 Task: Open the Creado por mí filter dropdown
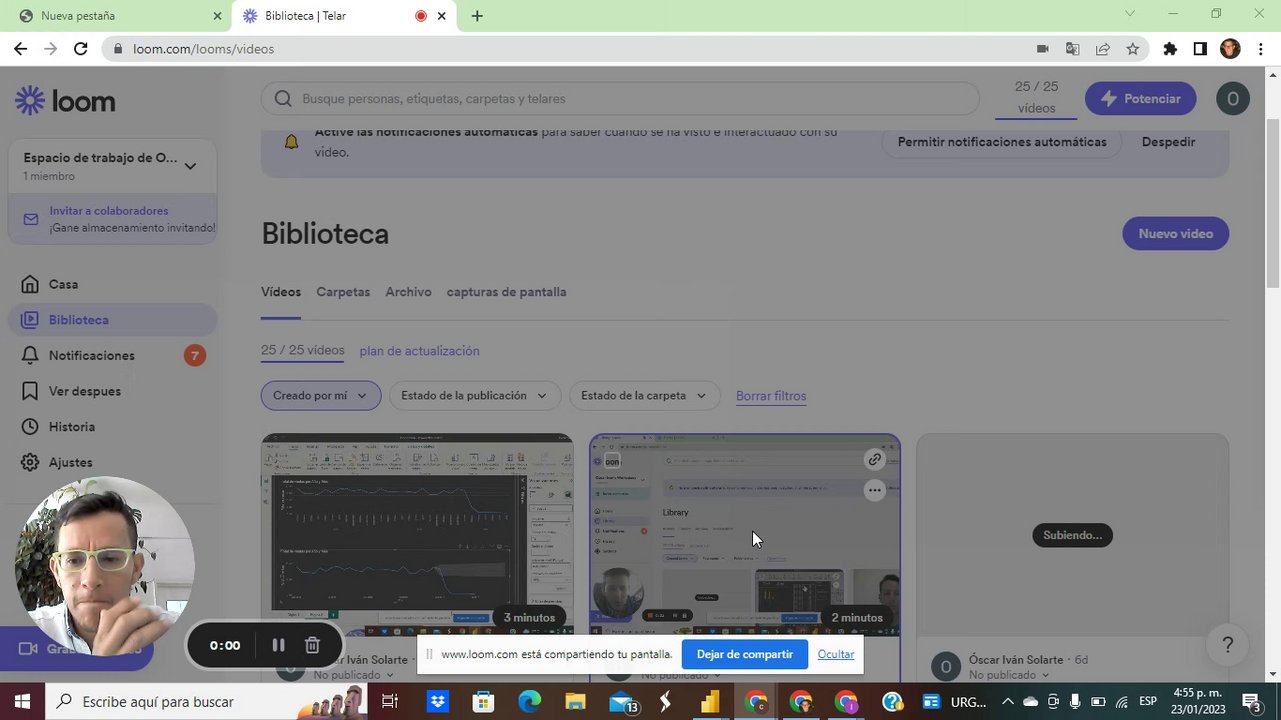tap(321, 396)
